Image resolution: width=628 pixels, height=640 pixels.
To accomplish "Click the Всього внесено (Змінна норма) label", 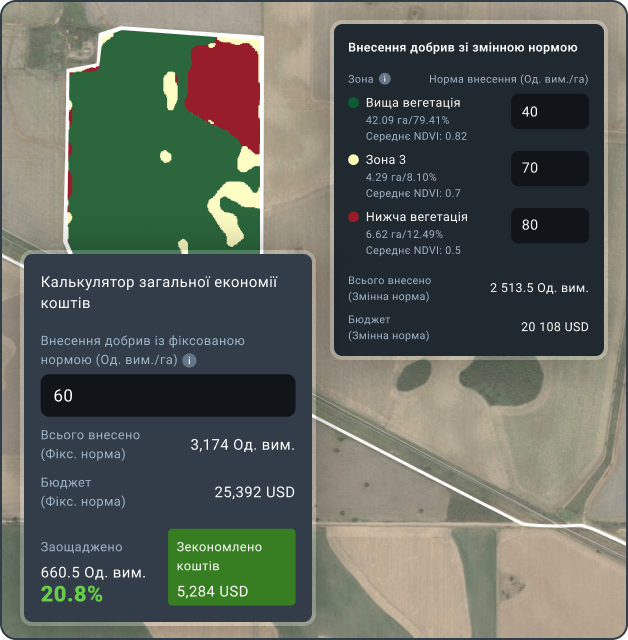I will 389,288.
